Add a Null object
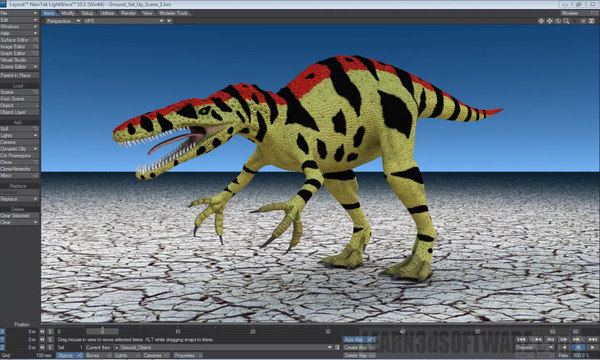The width and height of the screenshot is (600, 360). tap(19, 129)
